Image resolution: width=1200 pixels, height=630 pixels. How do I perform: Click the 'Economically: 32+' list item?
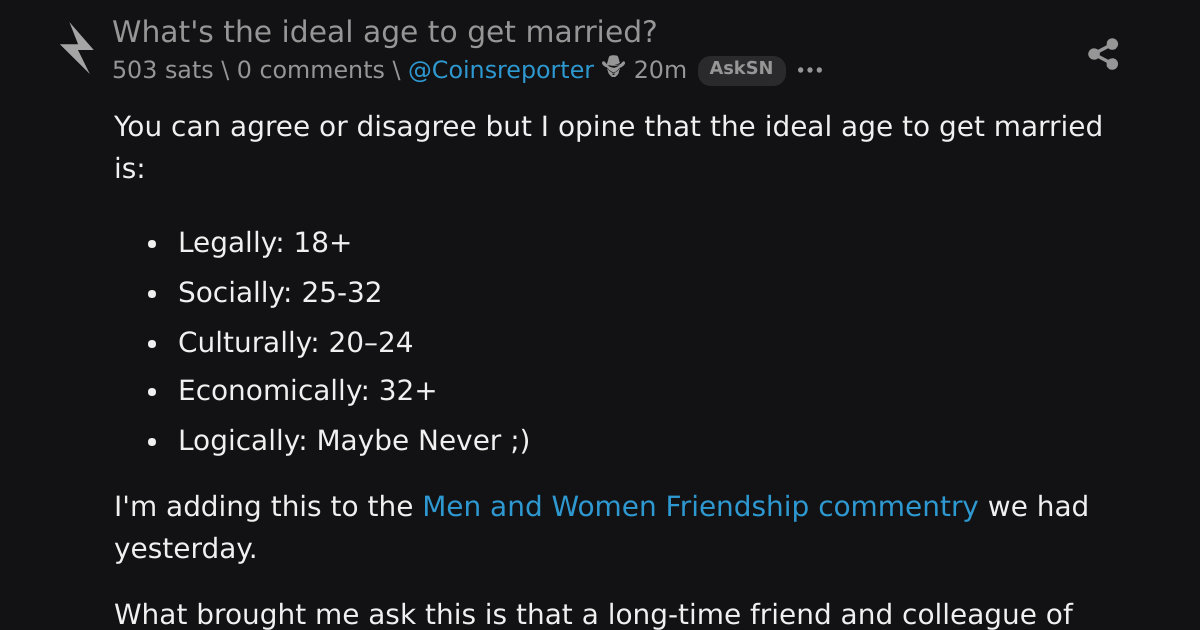pyautogui.click(x=307, y=391)
